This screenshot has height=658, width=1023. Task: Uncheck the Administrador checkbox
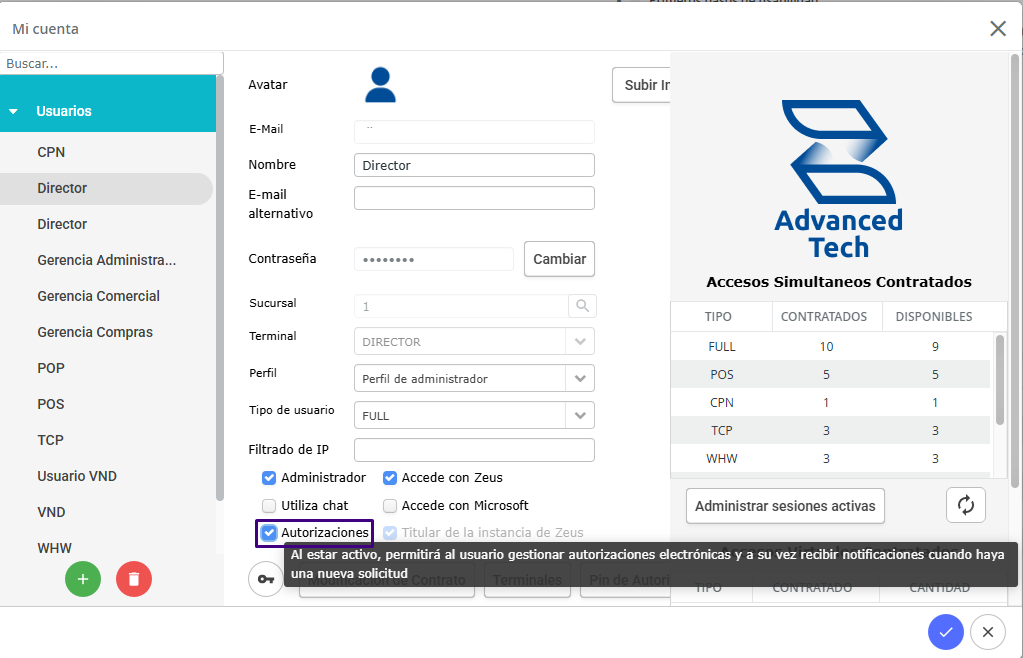(269, 478)
